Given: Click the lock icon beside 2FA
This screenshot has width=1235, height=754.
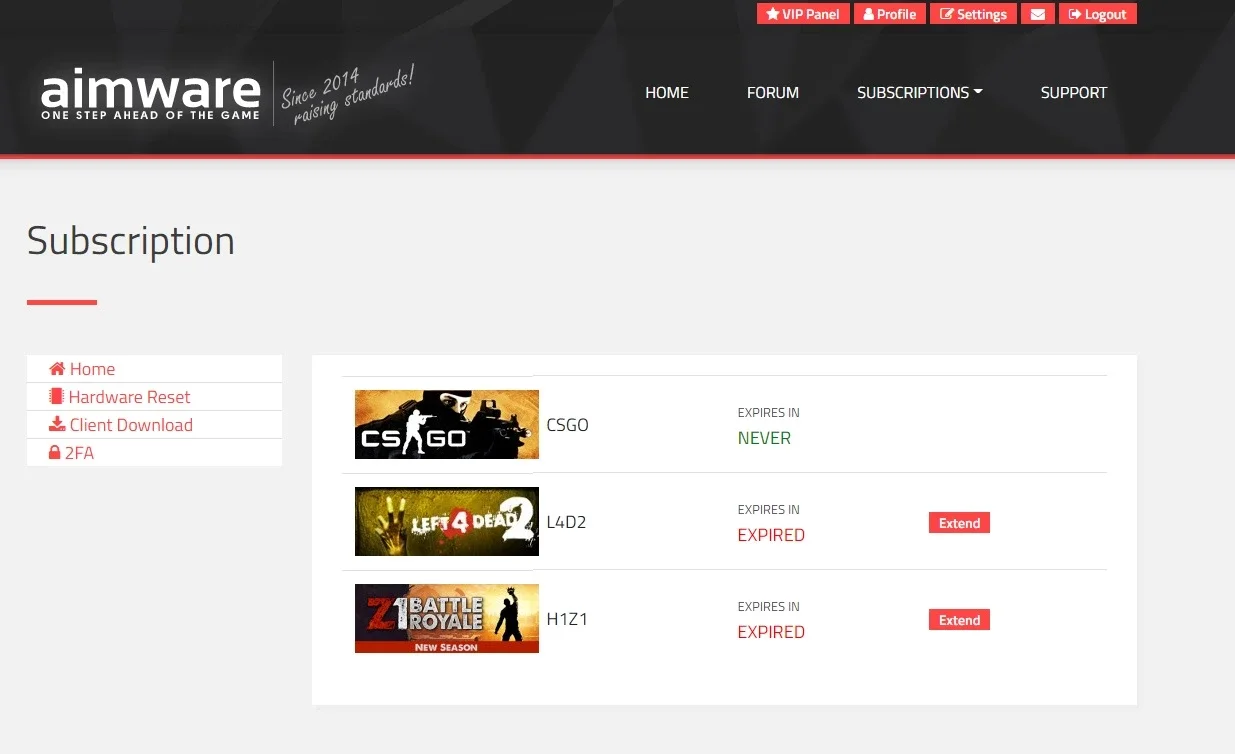Looking at the screenshot, I should click(55, 453).
